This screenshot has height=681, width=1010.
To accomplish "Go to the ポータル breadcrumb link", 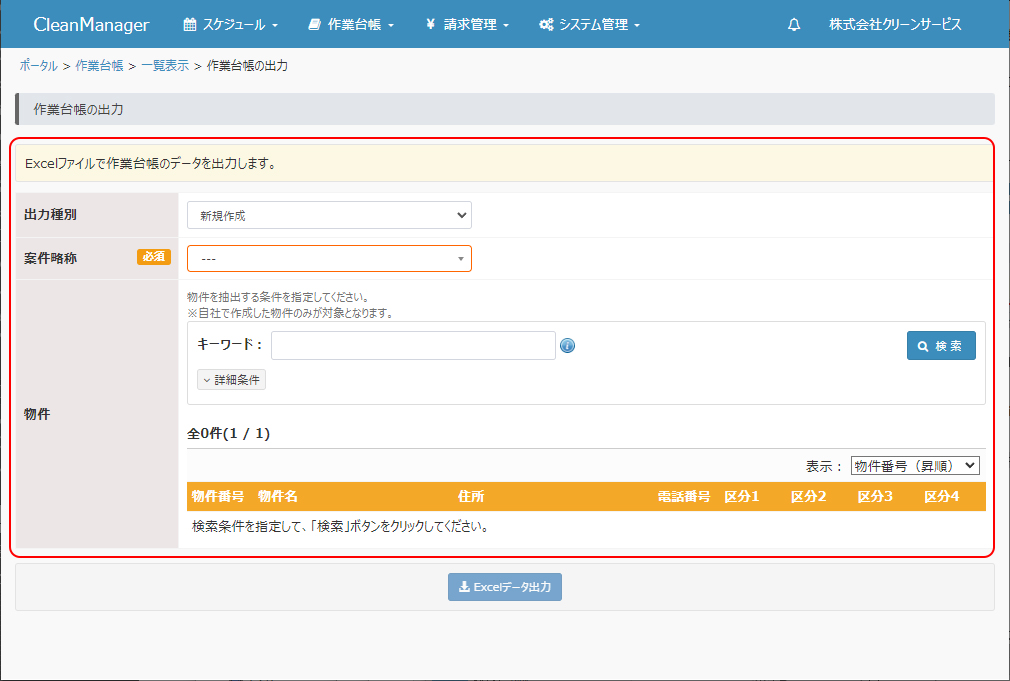I will coord(38,66).
